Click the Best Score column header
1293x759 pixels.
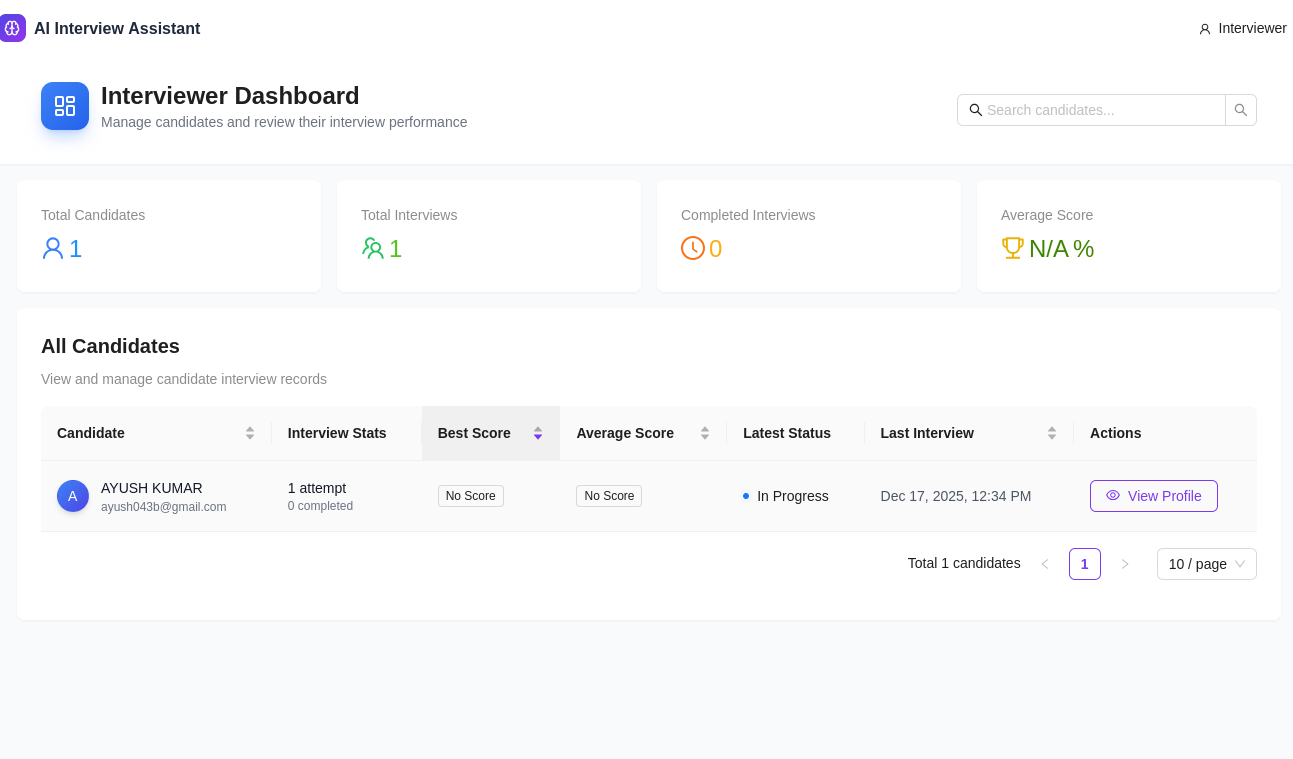(491, 433)
